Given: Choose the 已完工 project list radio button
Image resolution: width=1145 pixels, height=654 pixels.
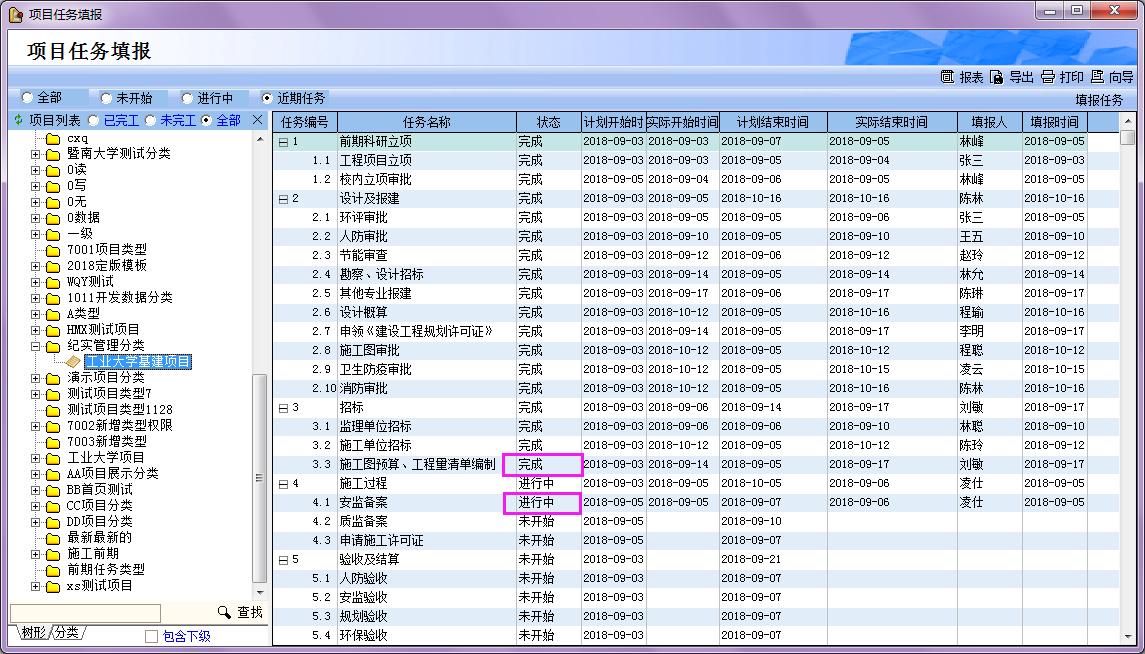Looking at the screenshot, I should [x=94, y=120].
